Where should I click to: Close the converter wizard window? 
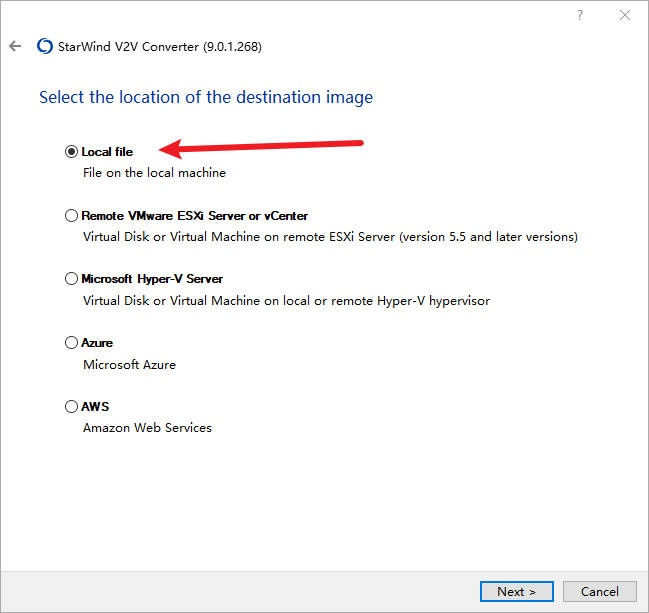(625, 15)
